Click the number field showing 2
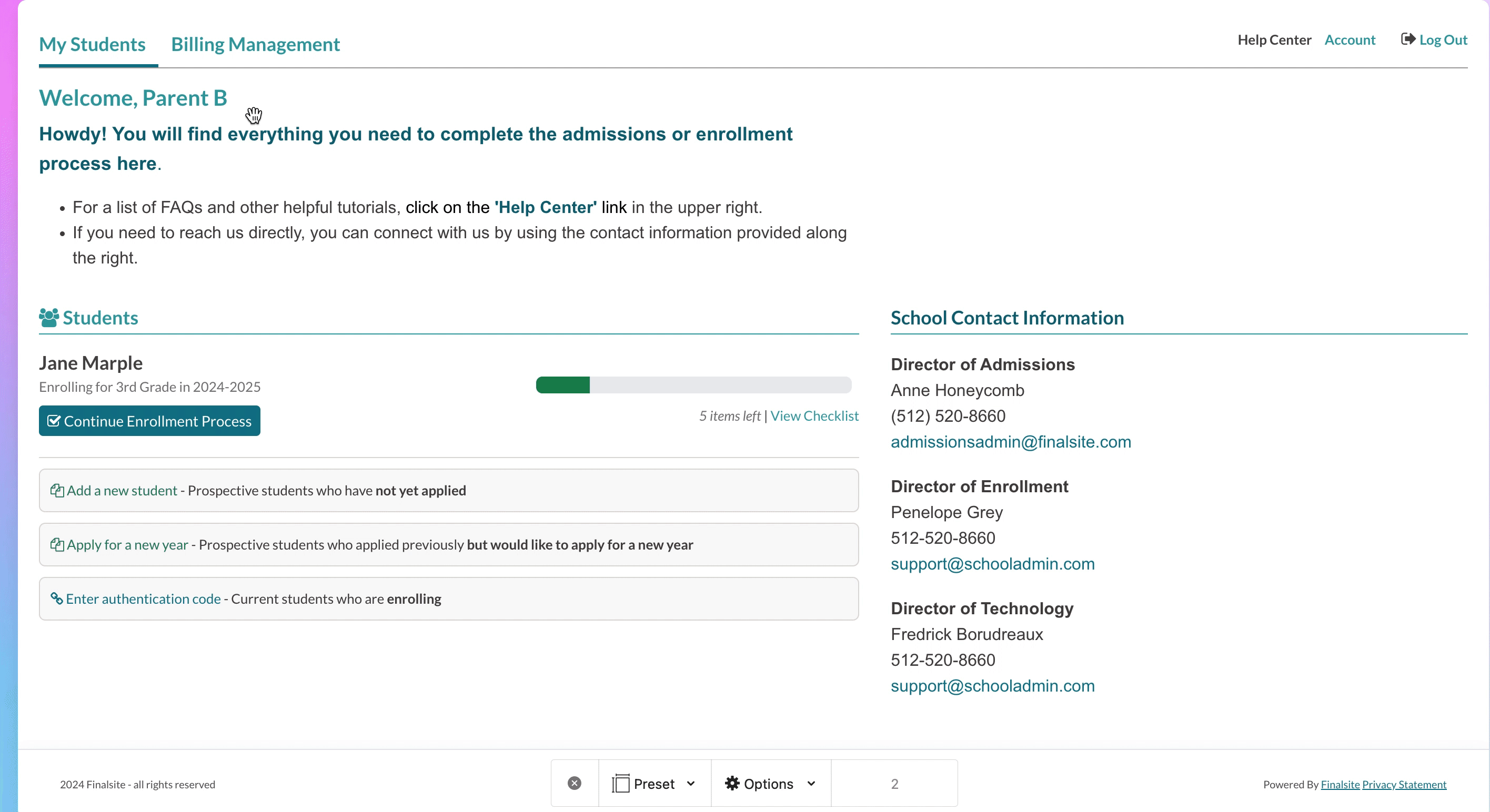The width and height of the screenshot is (1490, 812). (x=894, y=784)
